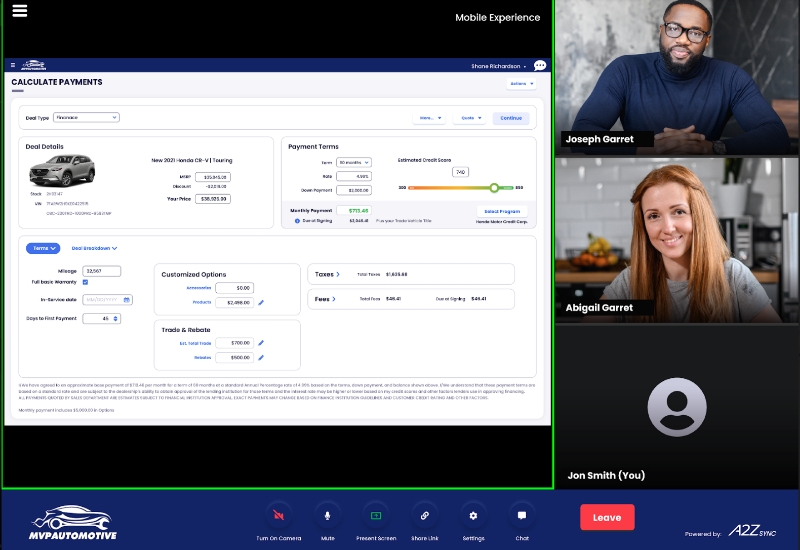This screenshot has height=550, width=800.
Task: Click the estimated credit score slider handle
Action: pos(494,187)
